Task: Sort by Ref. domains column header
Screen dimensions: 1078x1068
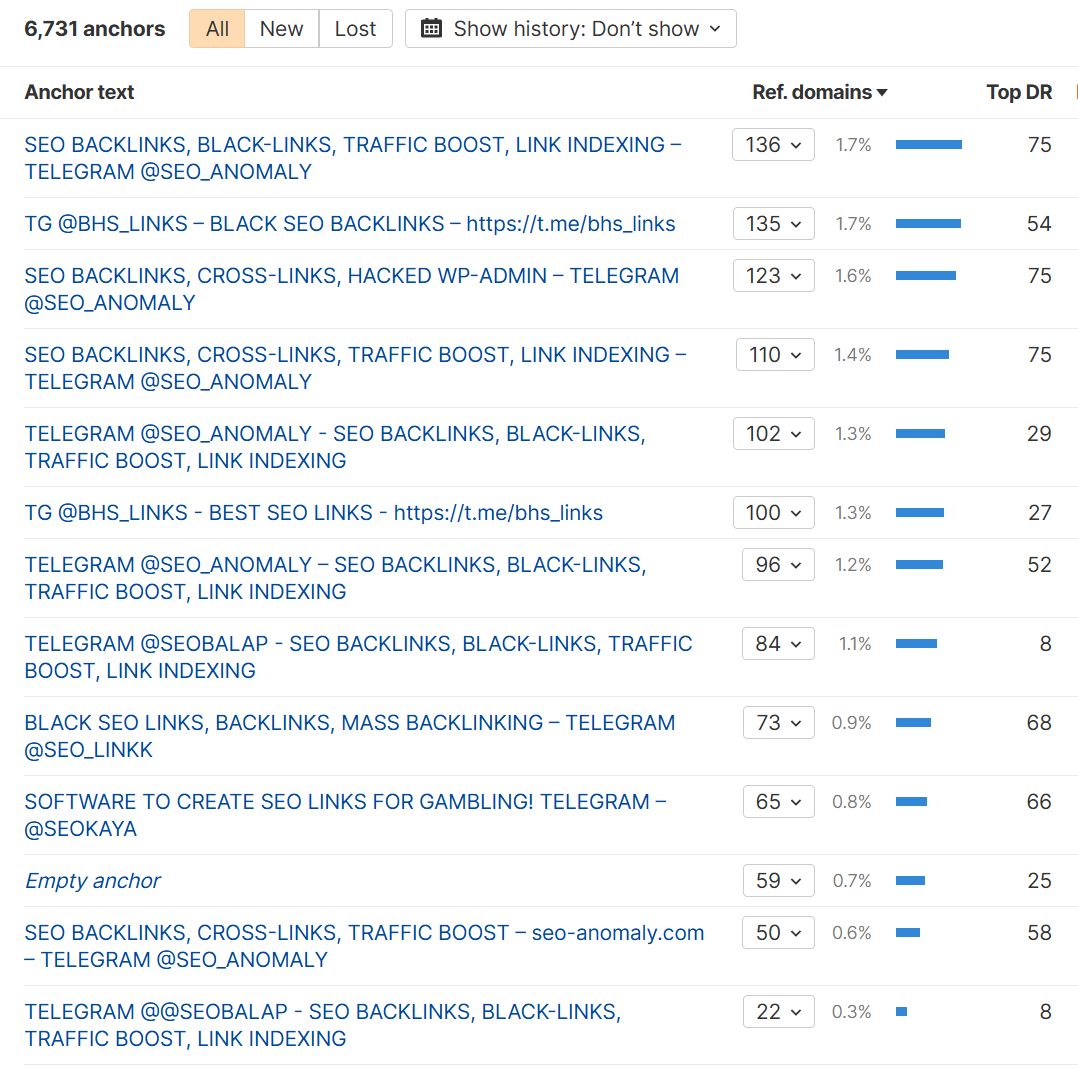Action: 820,92
